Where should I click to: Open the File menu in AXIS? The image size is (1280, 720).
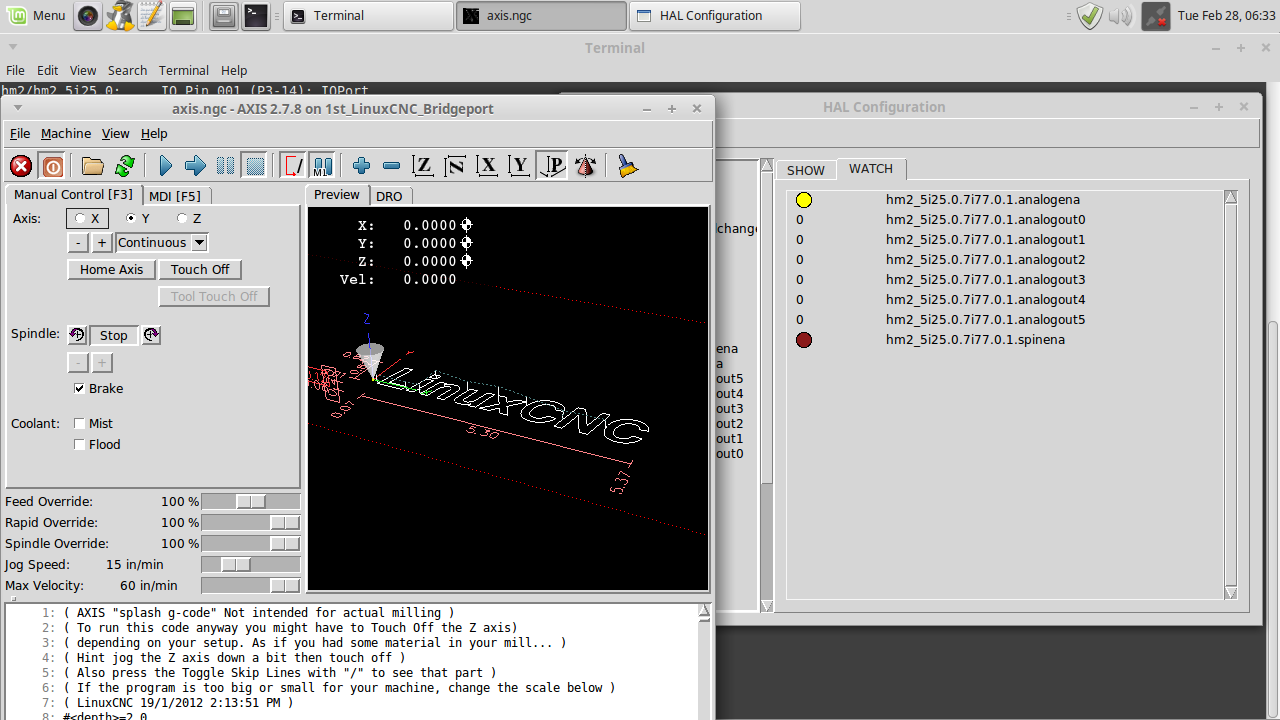pyautogui.click(x=20, y=133)
